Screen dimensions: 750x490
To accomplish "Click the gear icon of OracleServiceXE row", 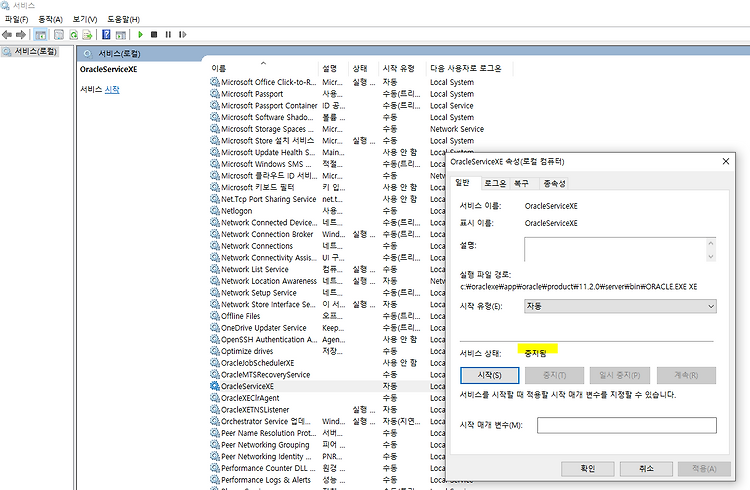I will [x=214, y=386].
